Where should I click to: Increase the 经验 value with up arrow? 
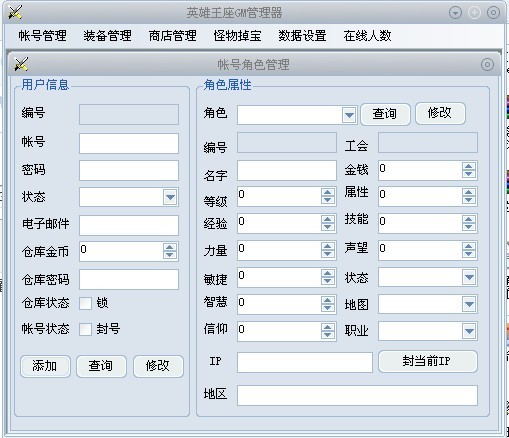point(328,219)
